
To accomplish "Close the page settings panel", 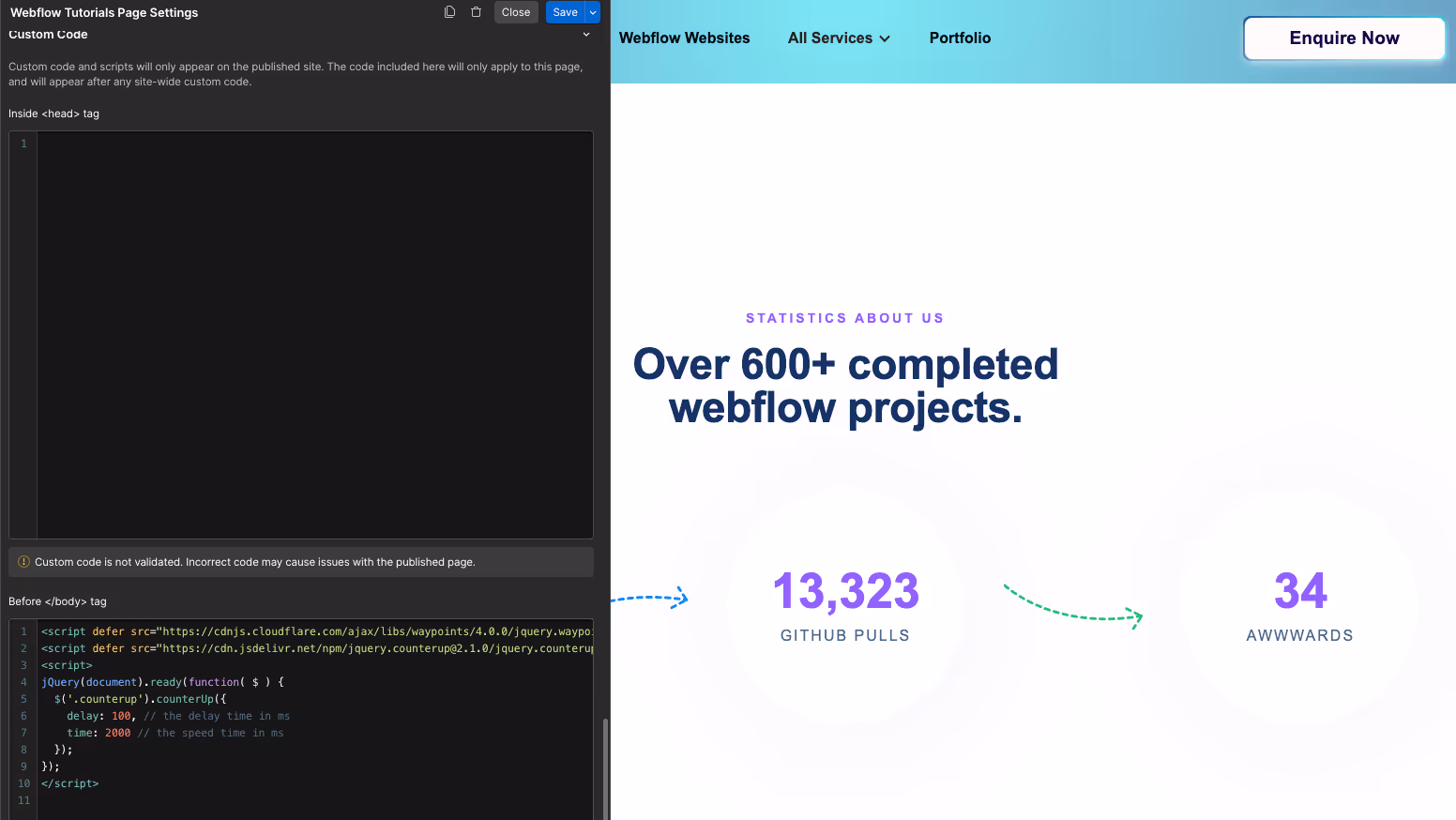I will 516,12.
